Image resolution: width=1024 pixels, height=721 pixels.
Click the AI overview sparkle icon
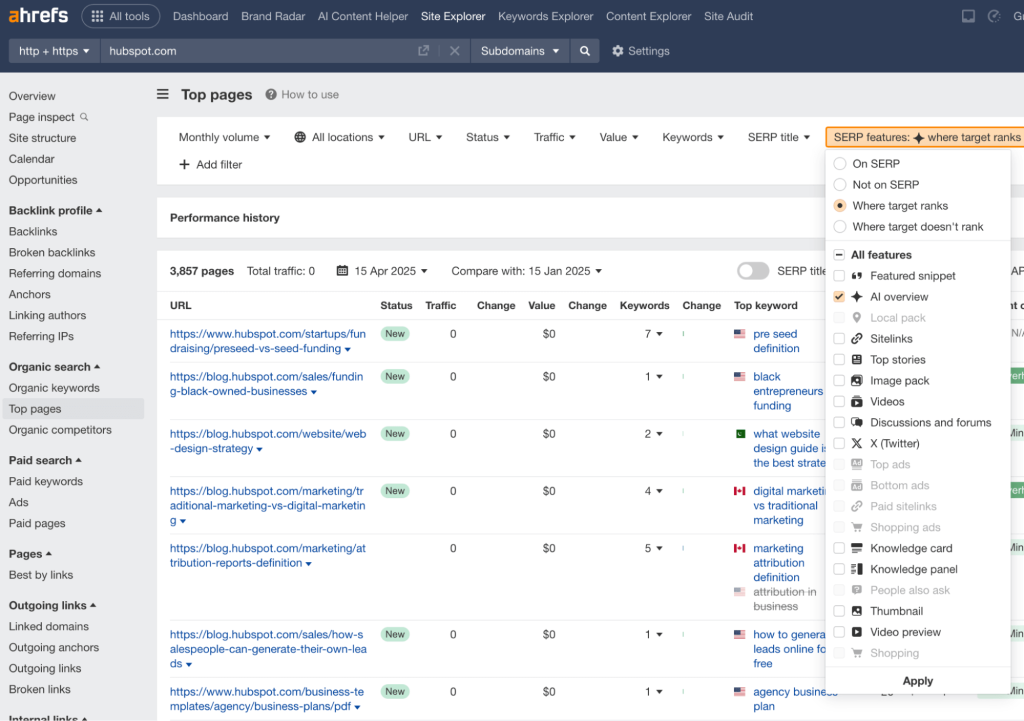pyautogui.click(x=857, y=296)
